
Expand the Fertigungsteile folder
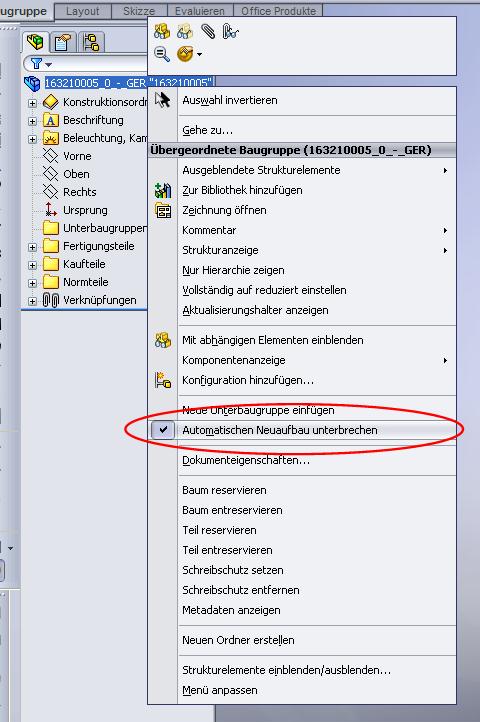click(32, 247)
